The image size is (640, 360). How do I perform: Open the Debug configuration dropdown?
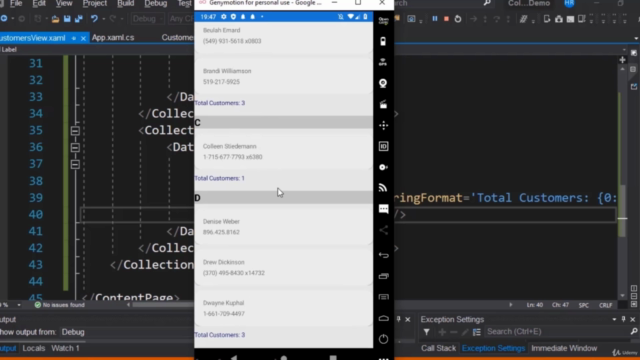tap(147, 19)
